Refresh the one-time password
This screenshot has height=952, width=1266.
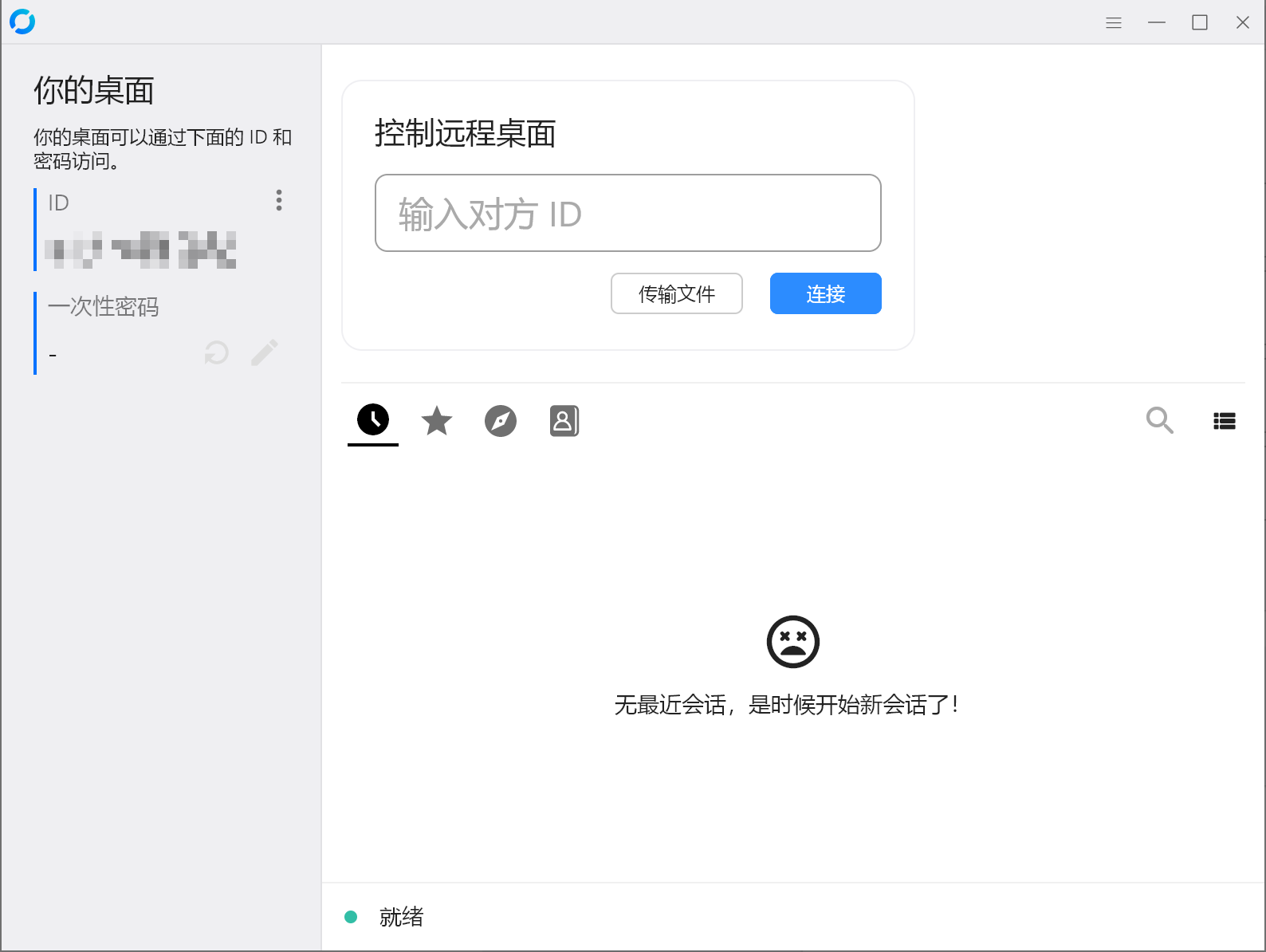[x=216, y=352]
